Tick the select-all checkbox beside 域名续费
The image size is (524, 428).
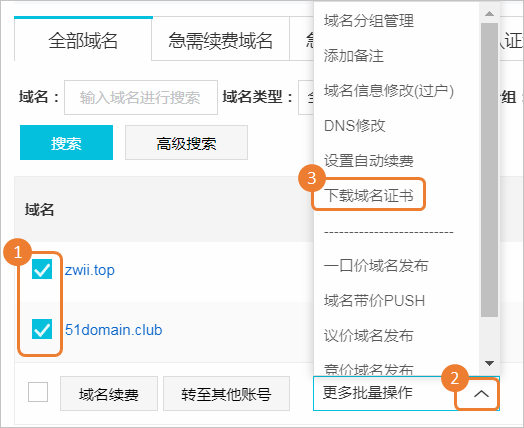(38, 392)
